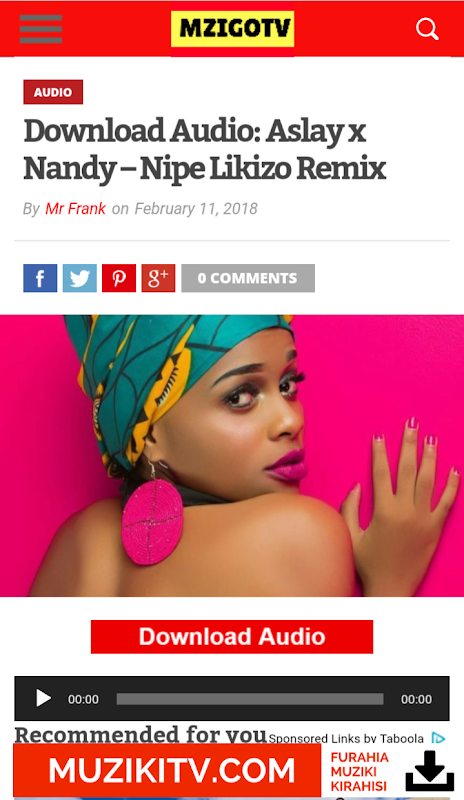Click the Taboola sponsored links icon
This screenshot has height=800, width=464.
[438, 738]
